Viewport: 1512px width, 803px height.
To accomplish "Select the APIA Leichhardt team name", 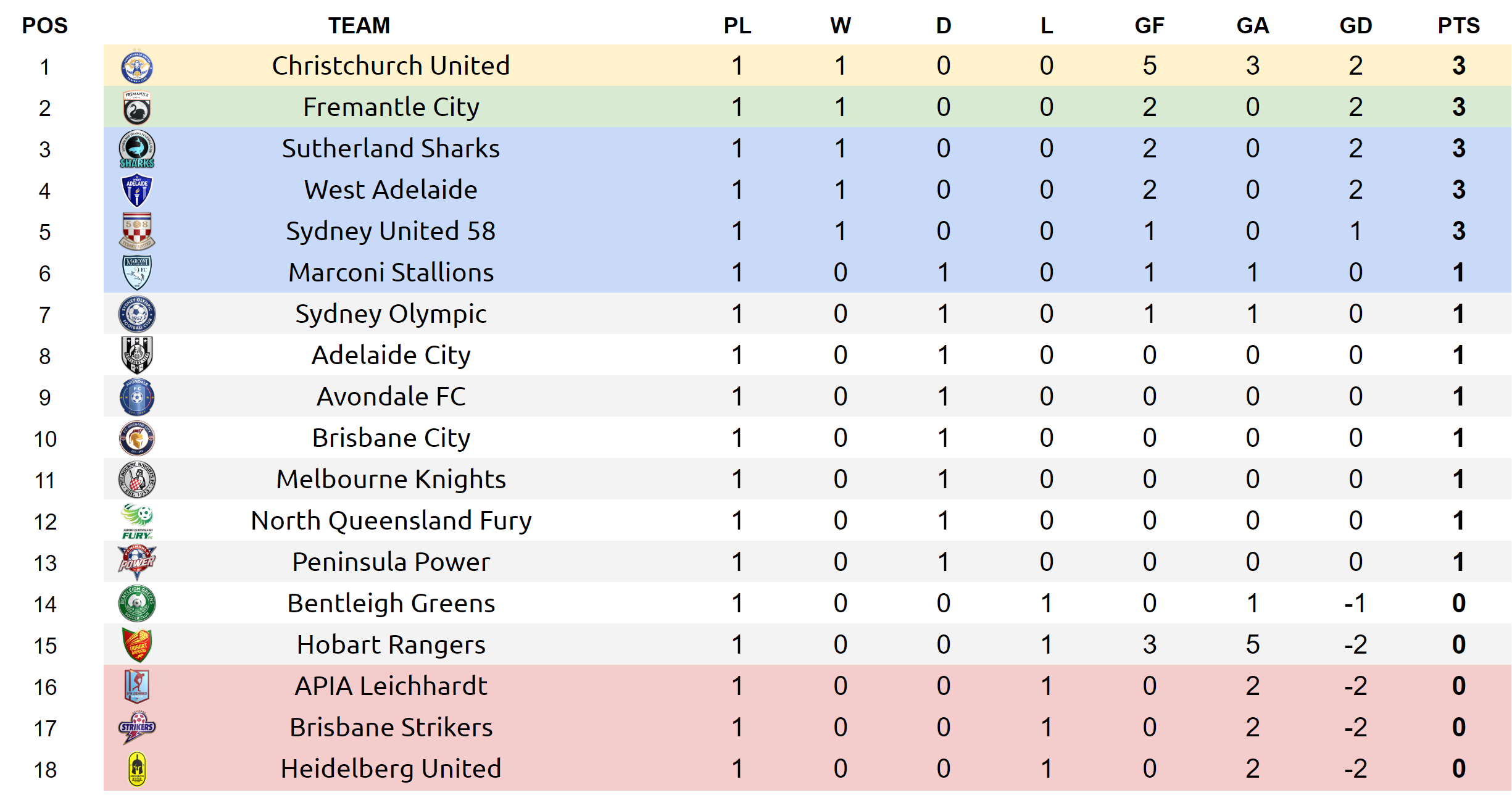I will point(391,686).
